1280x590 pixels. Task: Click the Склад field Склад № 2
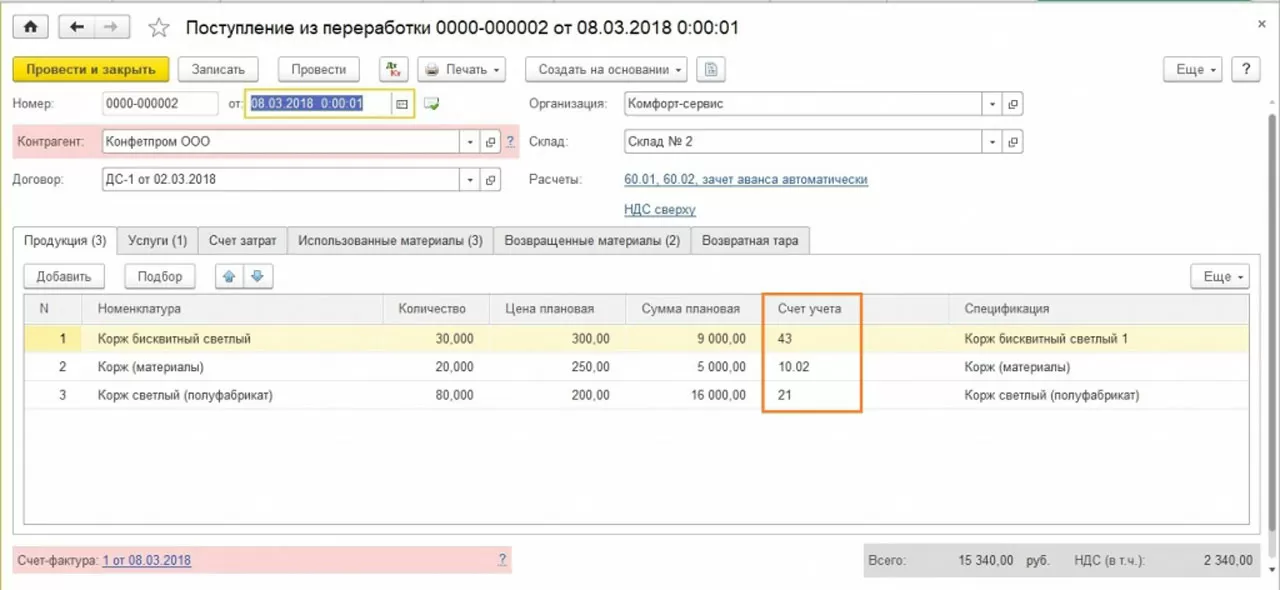coord(804,142)
